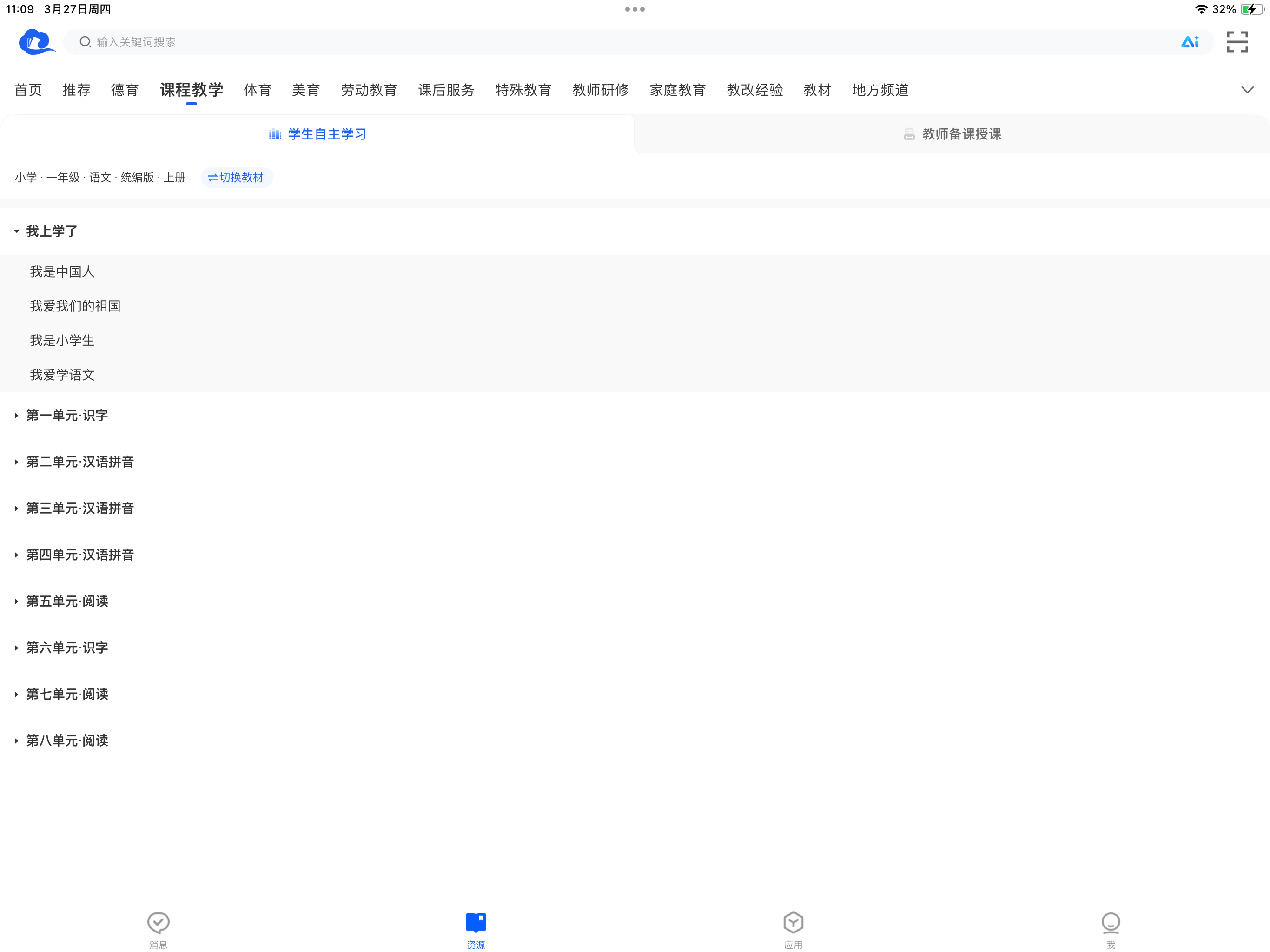Viewport: 1270px width, 952px height.
Task: Switch to the 首页 tab
Action: (x=28, y=90)
